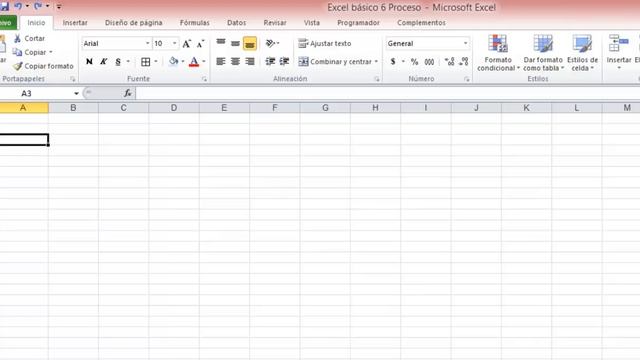Switch to the Vista tab
Screen dimensions: 640x360
312,23
